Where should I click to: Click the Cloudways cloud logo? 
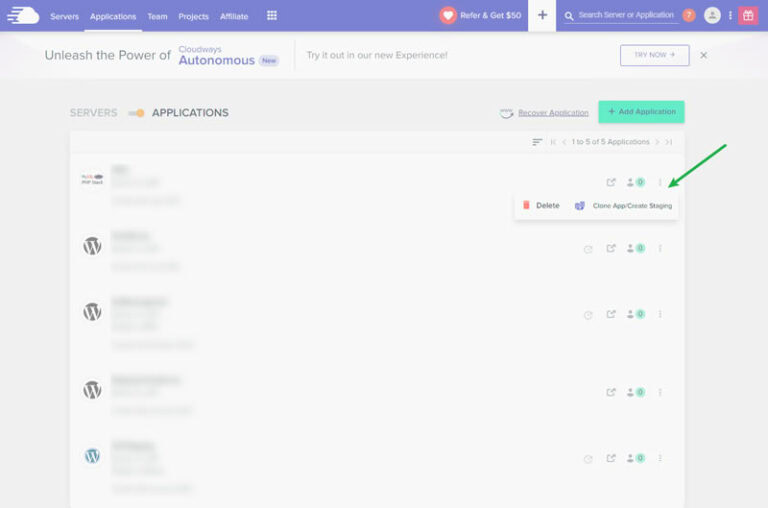[23, 15]
